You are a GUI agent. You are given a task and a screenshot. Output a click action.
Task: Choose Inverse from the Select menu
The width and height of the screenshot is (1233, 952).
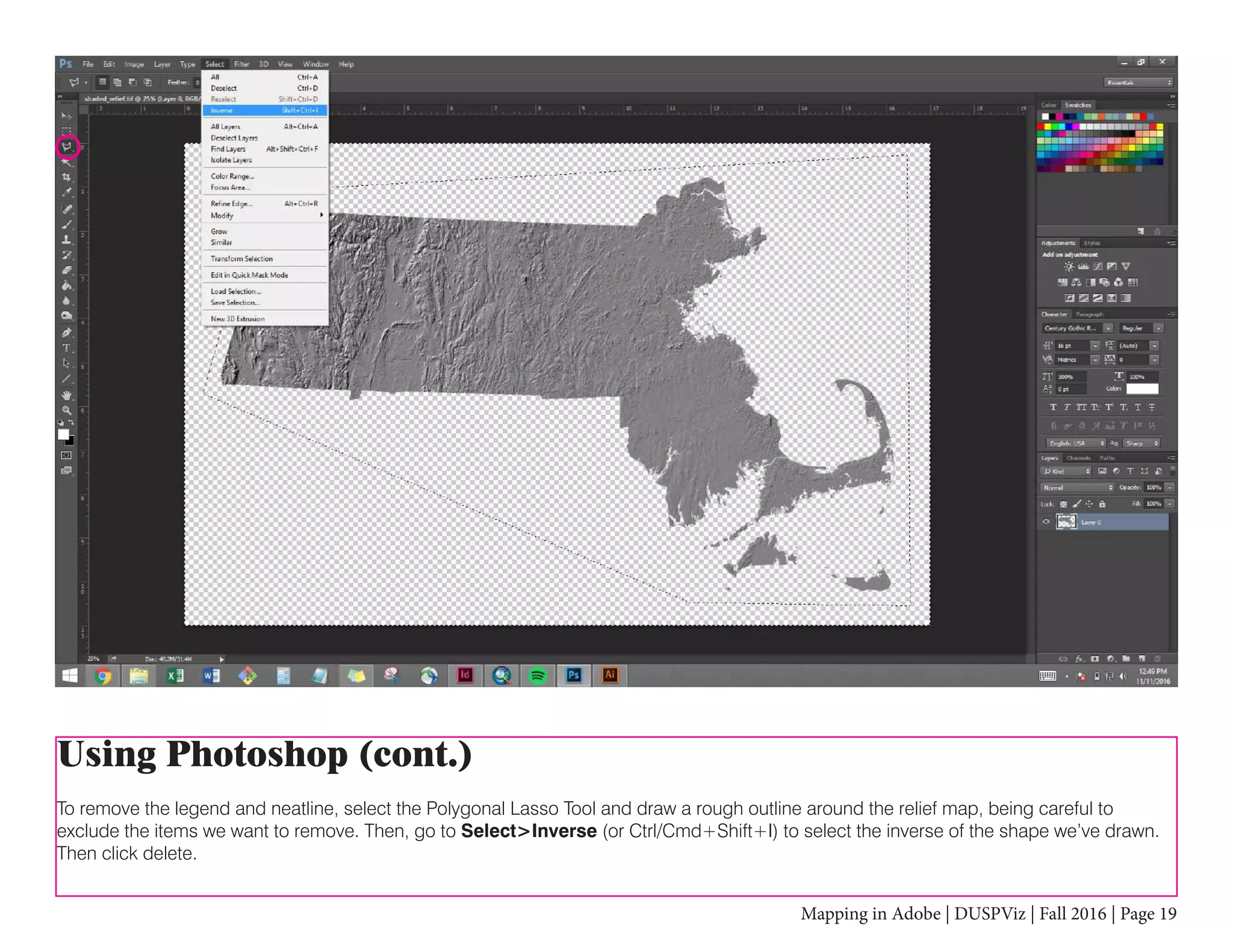click(265, 110)
